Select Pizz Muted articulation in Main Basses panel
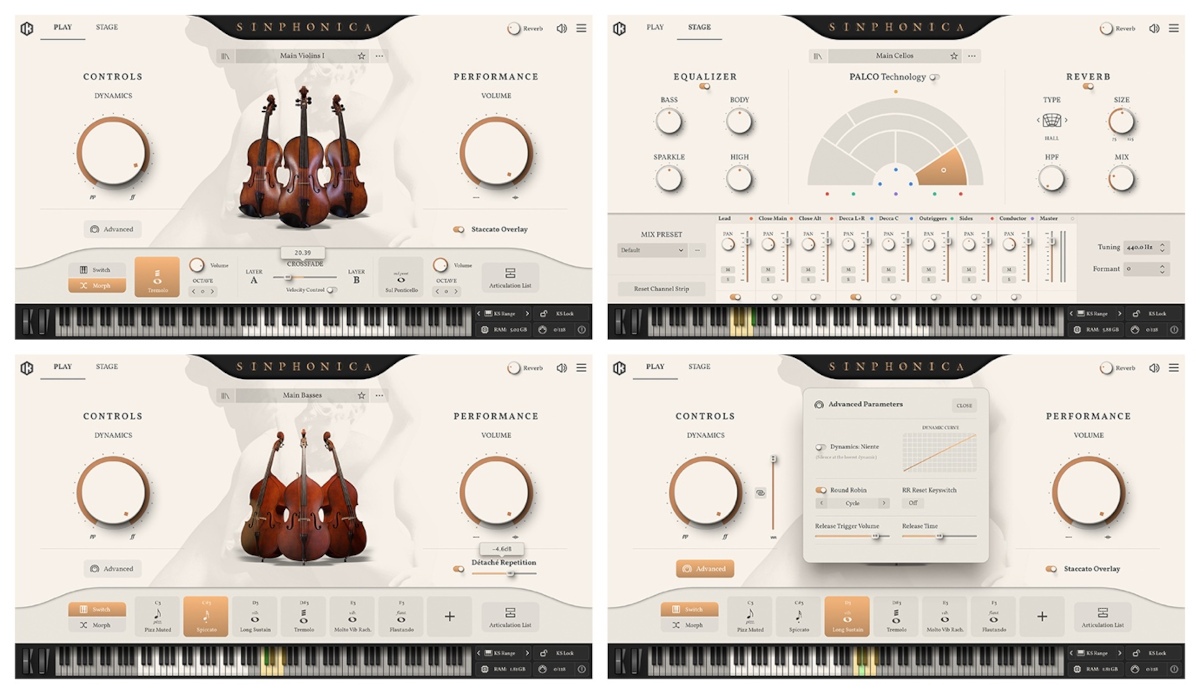Viewport: 1200px width, 694px height. 157,616
